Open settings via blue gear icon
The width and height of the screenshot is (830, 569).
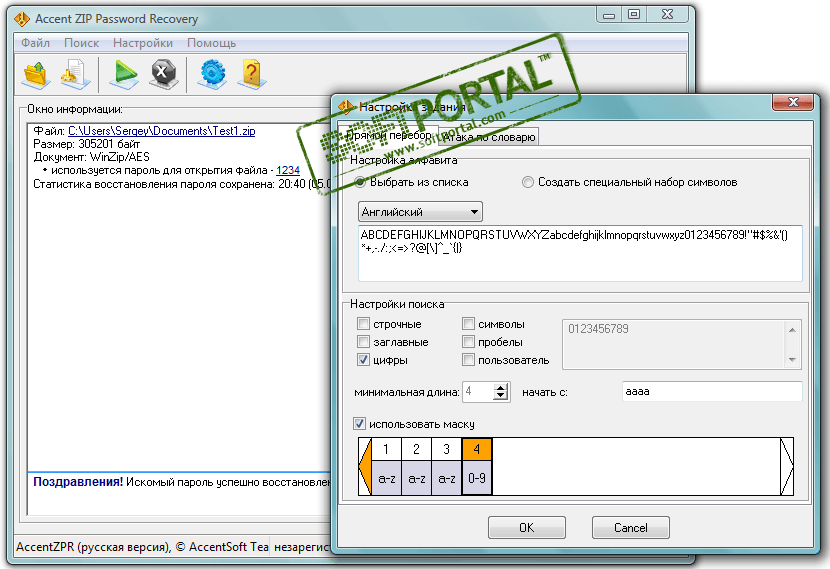point(212,74)
